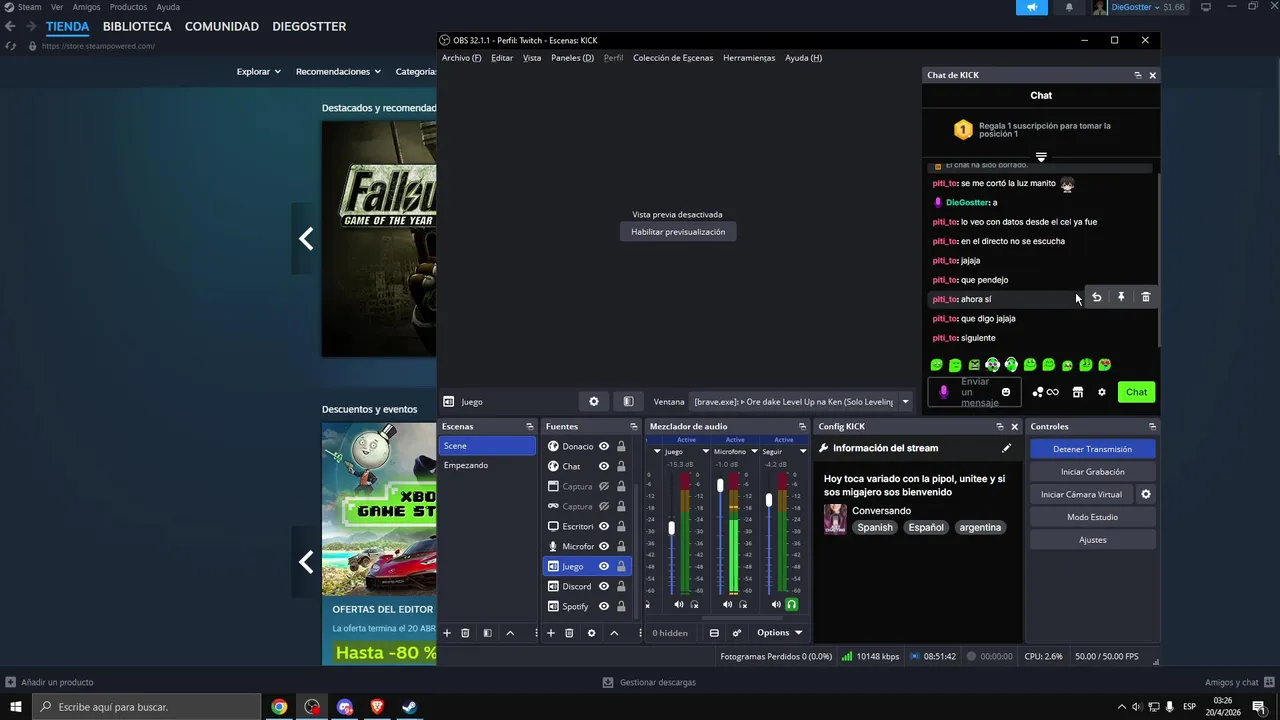
Task: Open OBS Ajustes button
Action: point(1093,540)
